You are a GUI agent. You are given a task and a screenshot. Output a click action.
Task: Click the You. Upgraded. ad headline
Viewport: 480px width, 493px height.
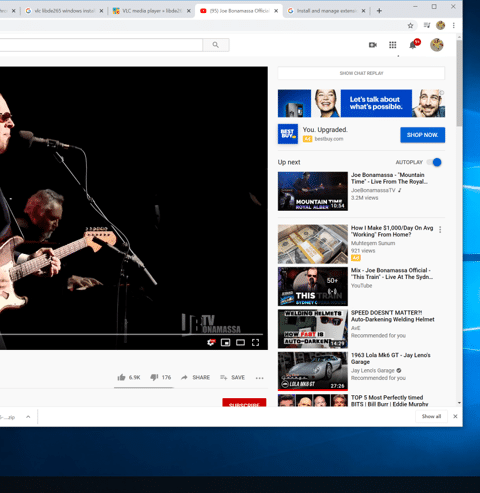pos(325,130)
